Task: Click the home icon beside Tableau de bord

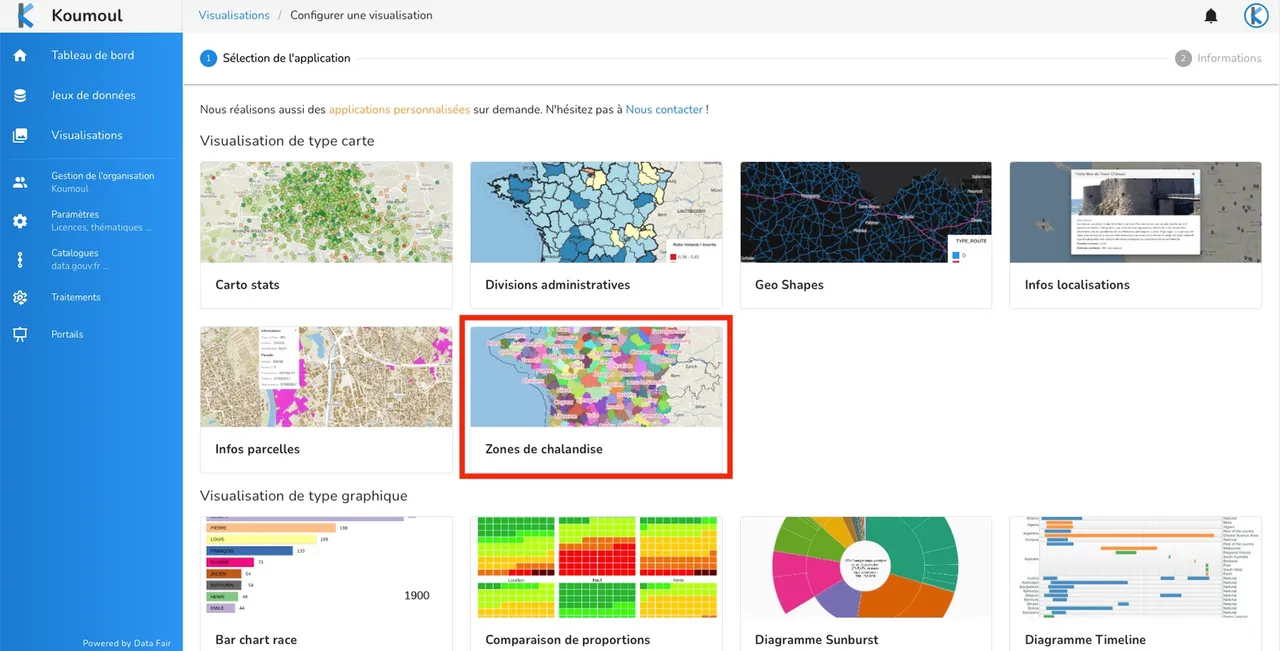Action: click(20, 56)
